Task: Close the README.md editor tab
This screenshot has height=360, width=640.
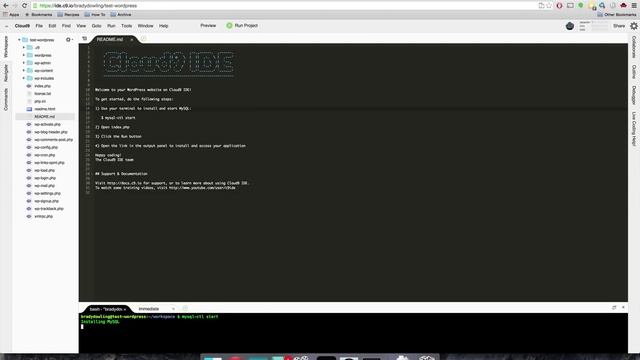Action: (132, 40)
